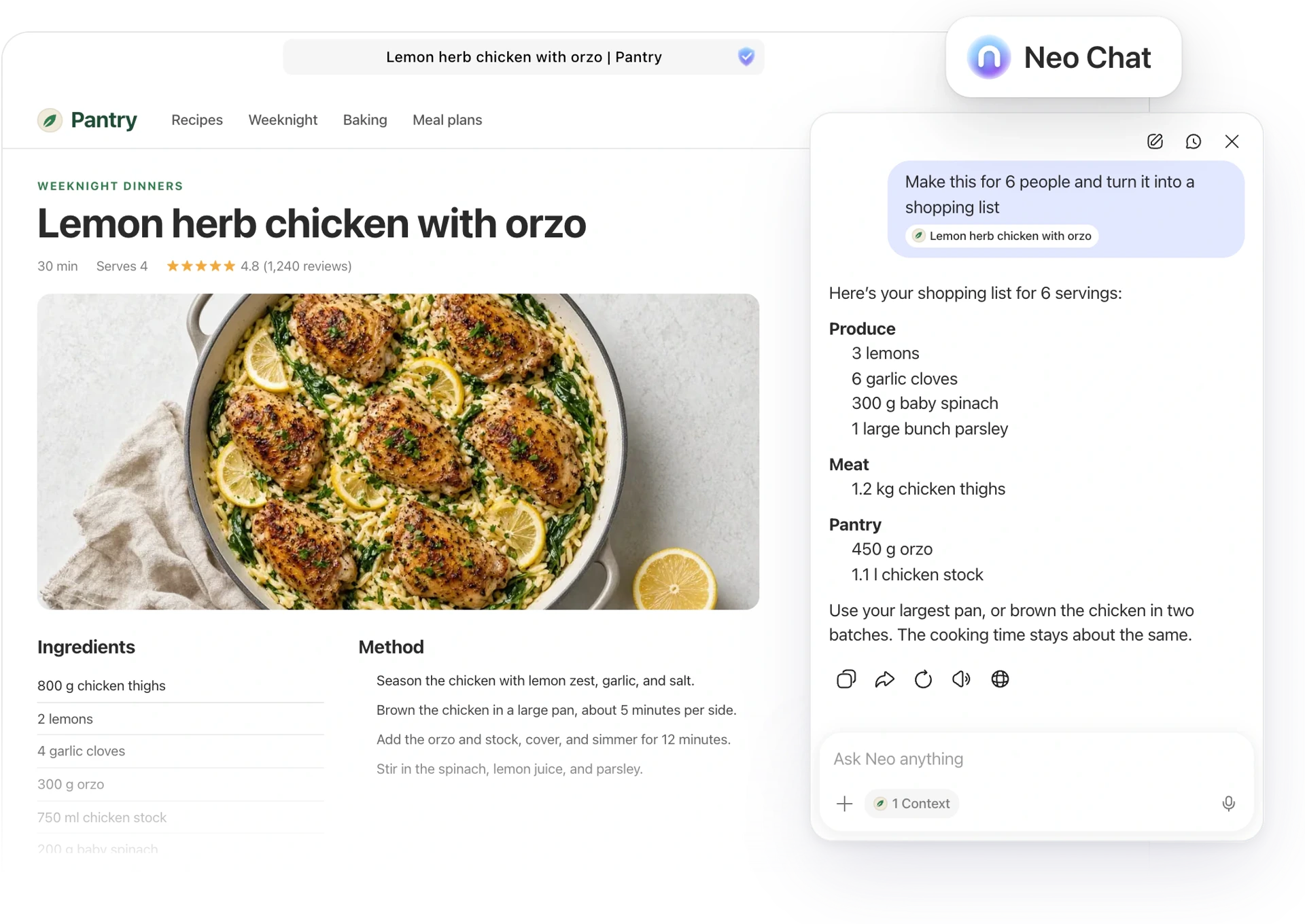The image size is (1305, 924).
Task: Add attachment with plus icon
Action: pyautogui.click(x=844, y=804)
